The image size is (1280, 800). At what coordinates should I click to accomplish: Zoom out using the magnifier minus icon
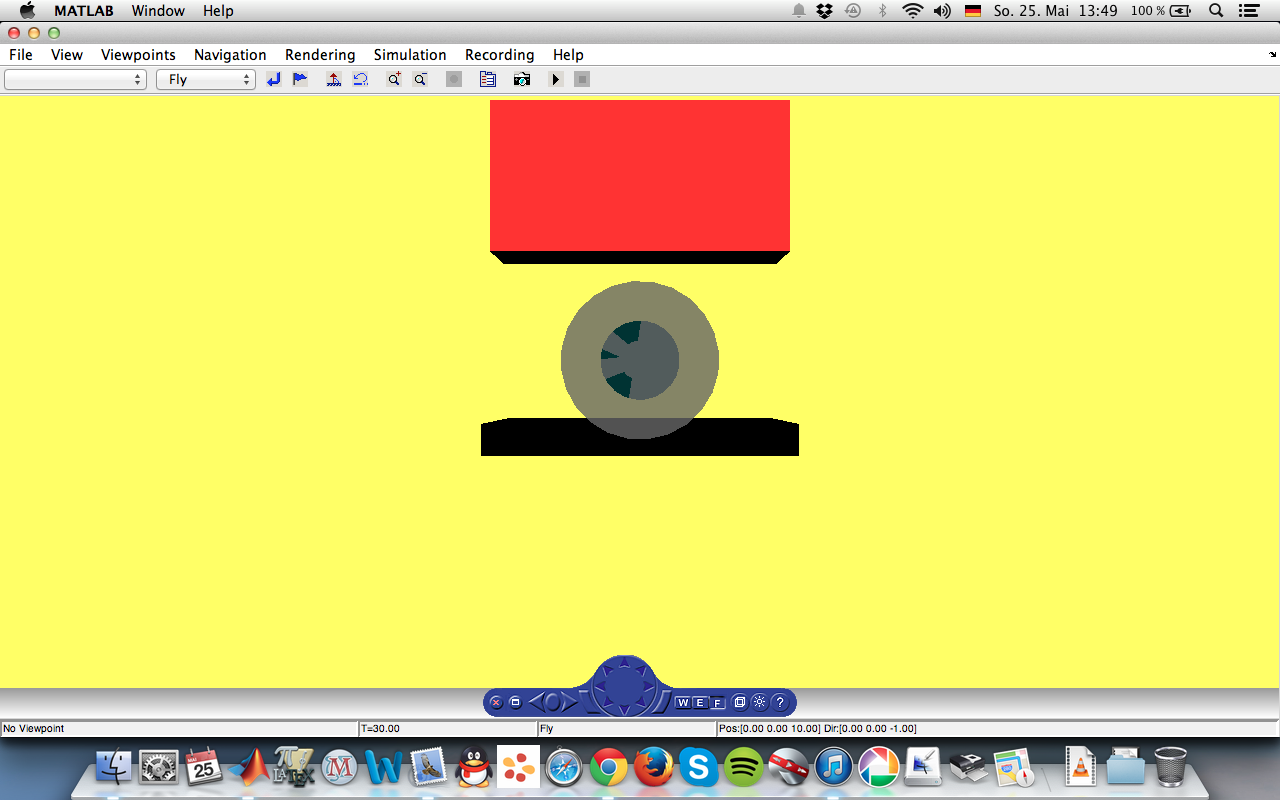click(x=421, y=79)
